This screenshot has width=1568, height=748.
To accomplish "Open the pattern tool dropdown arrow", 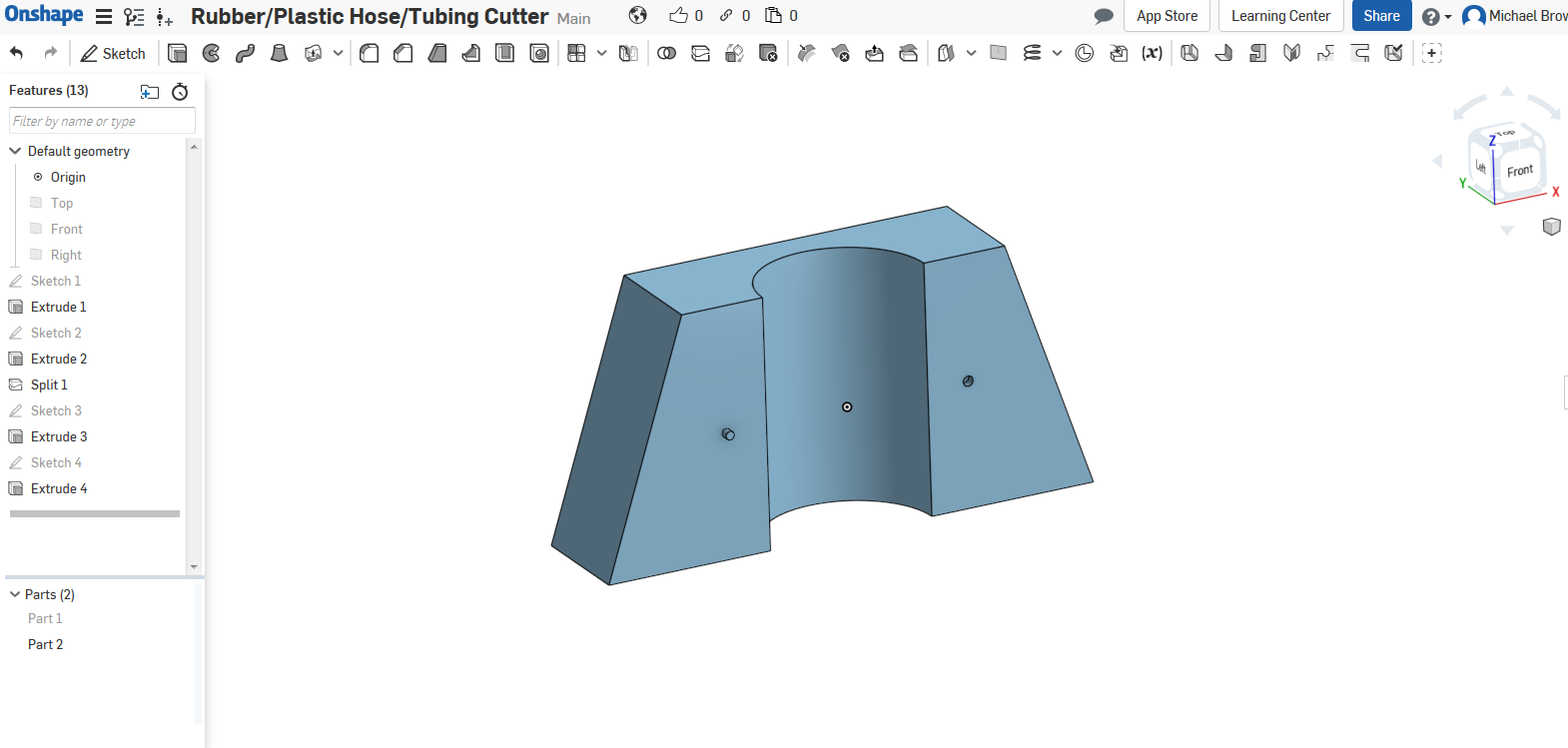I will (x=602, y=53).
